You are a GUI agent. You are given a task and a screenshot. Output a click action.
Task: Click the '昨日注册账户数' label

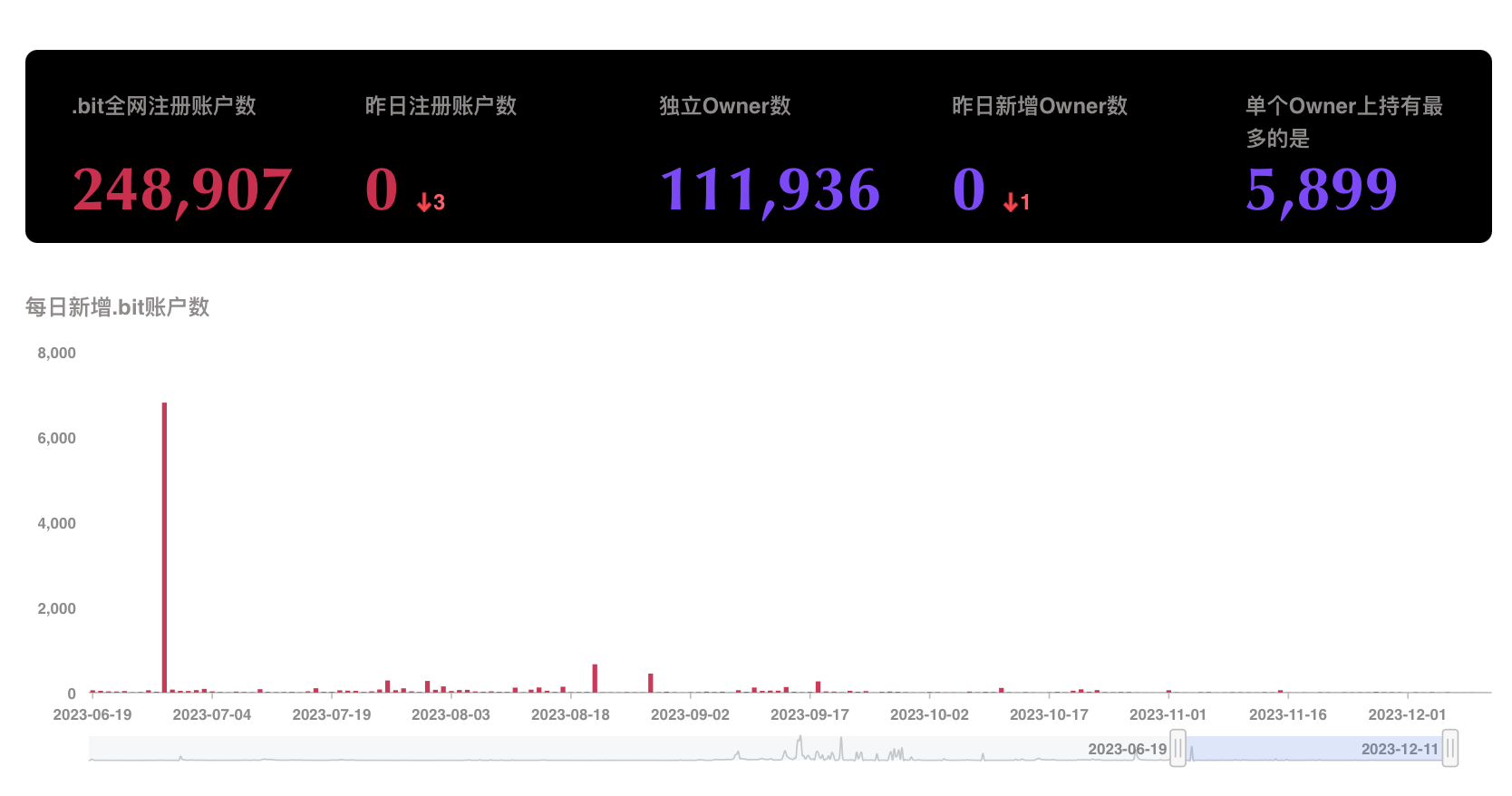[x=441, y=106]
